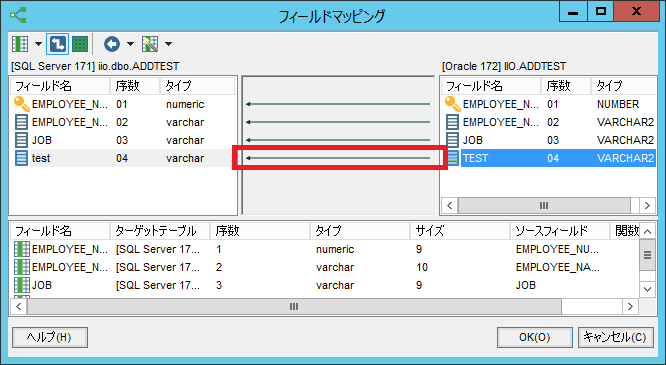
Task: Select key icon of SQL Server EMPLOYEE_N numeric row
Action: click(22, 104)
